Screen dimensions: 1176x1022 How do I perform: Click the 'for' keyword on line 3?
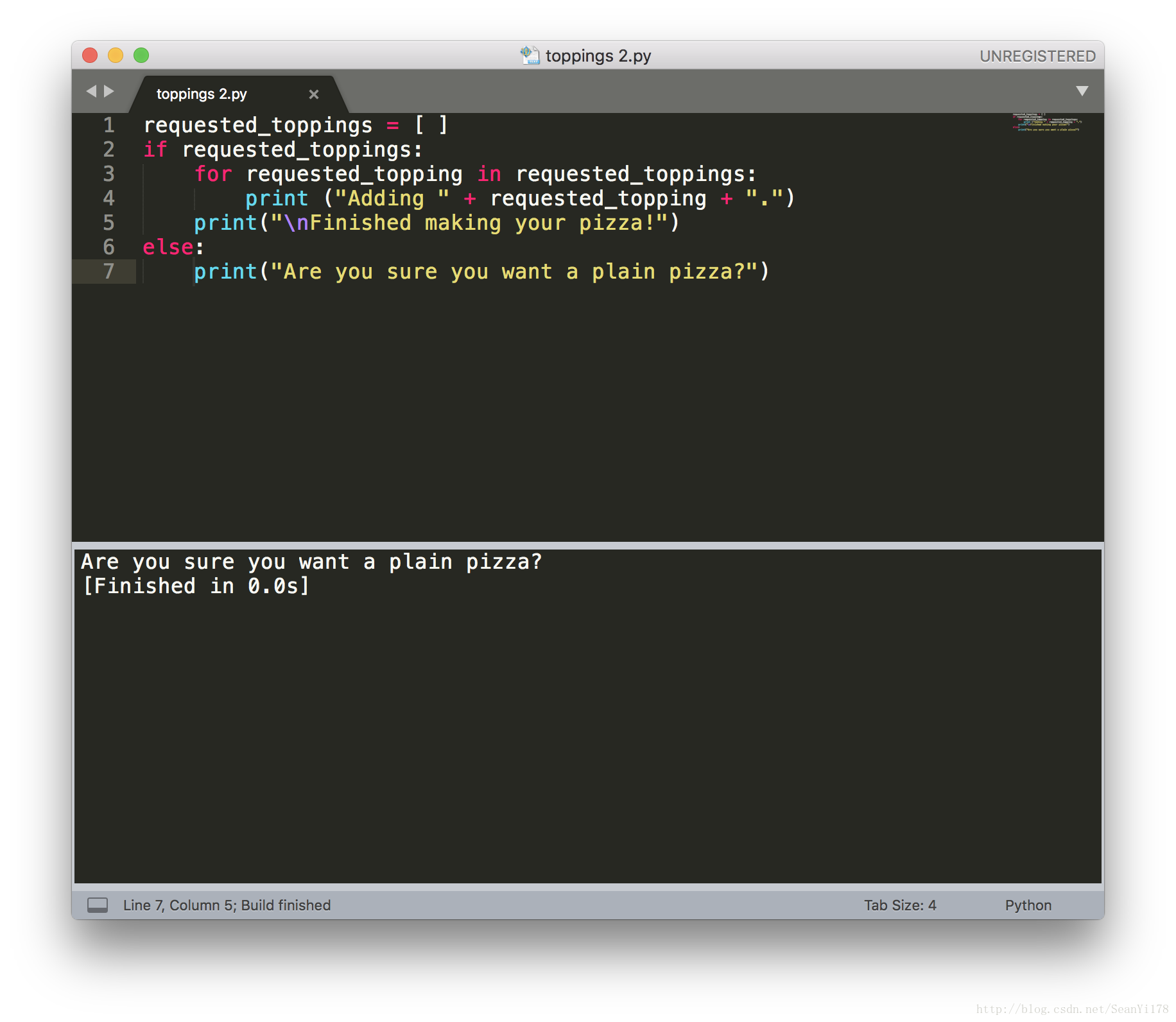(213, 174)
